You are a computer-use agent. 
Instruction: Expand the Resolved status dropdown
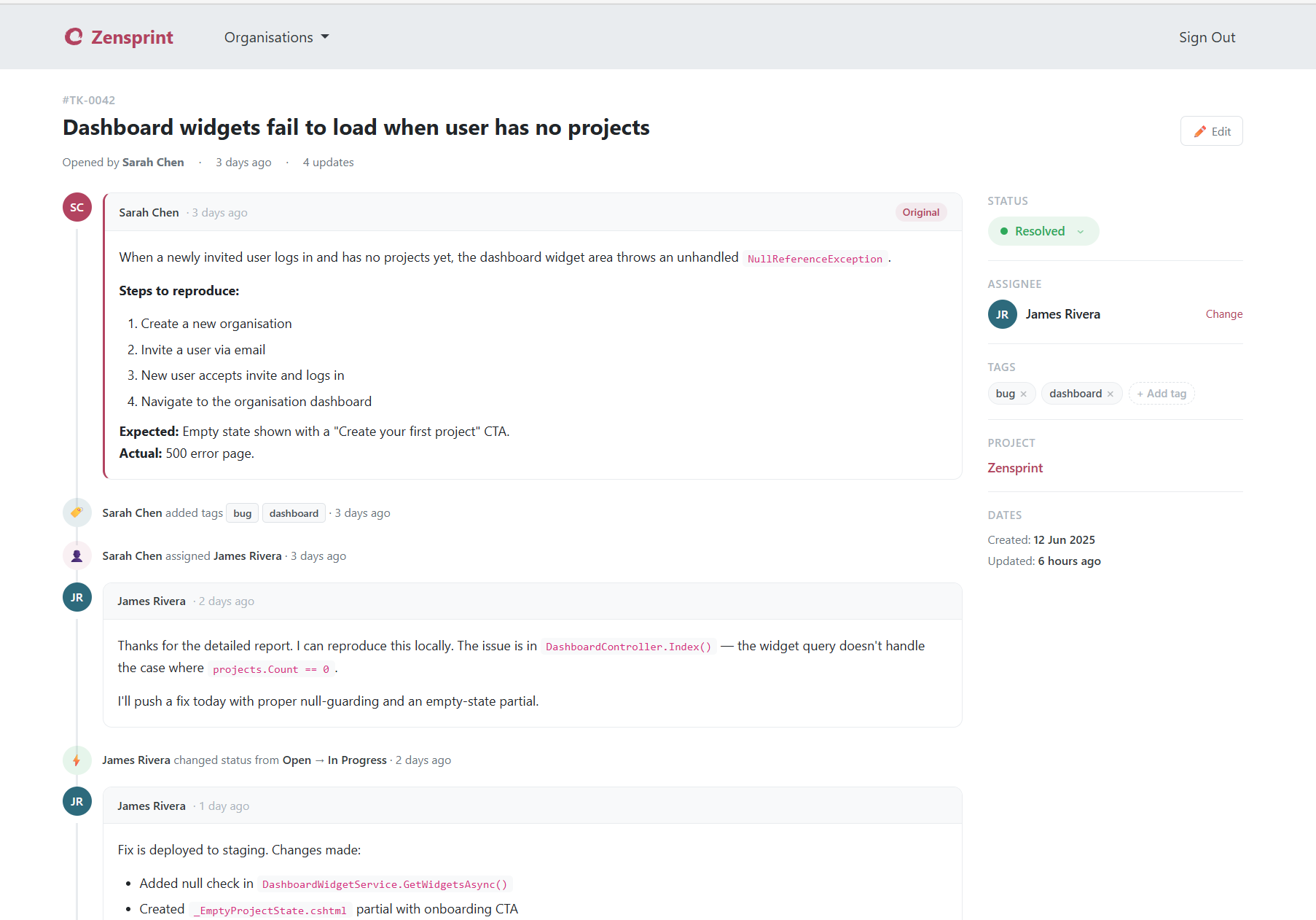(x=1043, y=231)
